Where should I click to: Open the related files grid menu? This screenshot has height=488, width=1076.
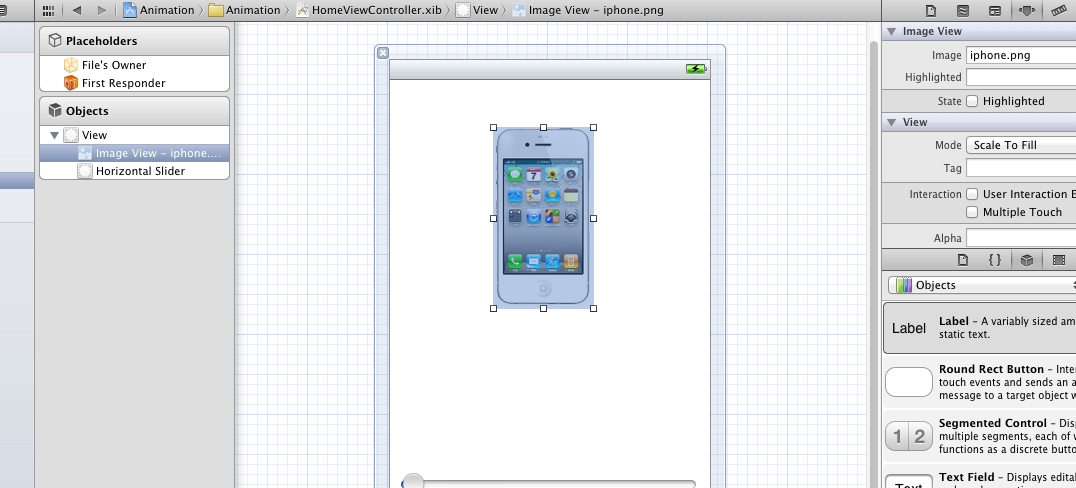tap(48, 10)
